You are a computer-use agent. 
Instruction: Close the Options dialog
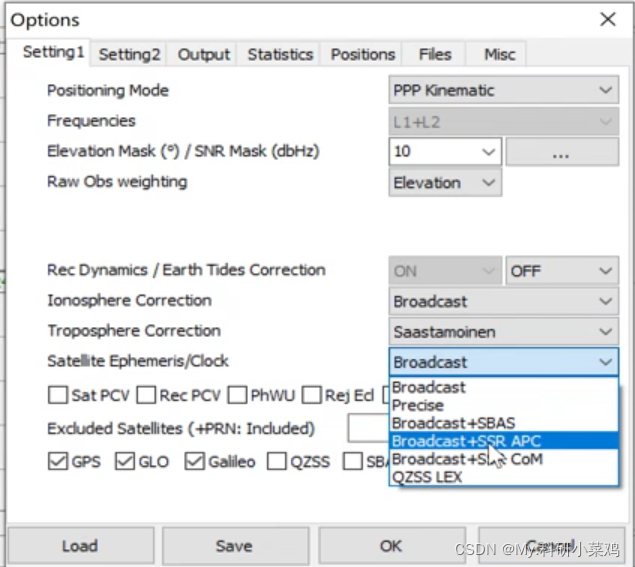[x=608, y=19]
